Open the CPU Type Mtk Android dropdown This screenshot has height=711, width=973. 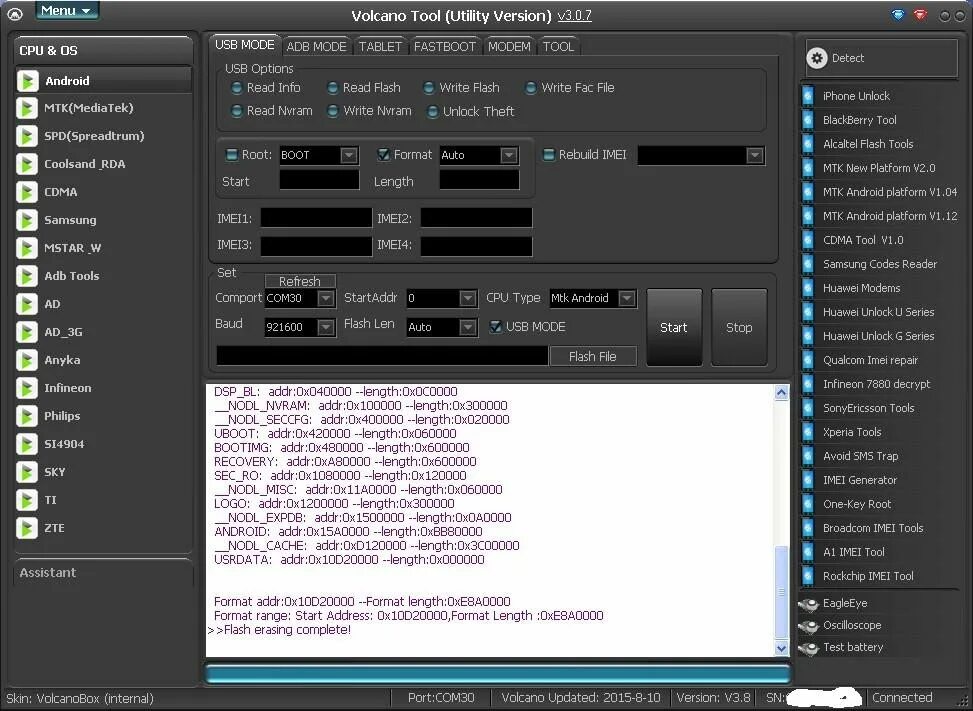click(x=627, y=298)
